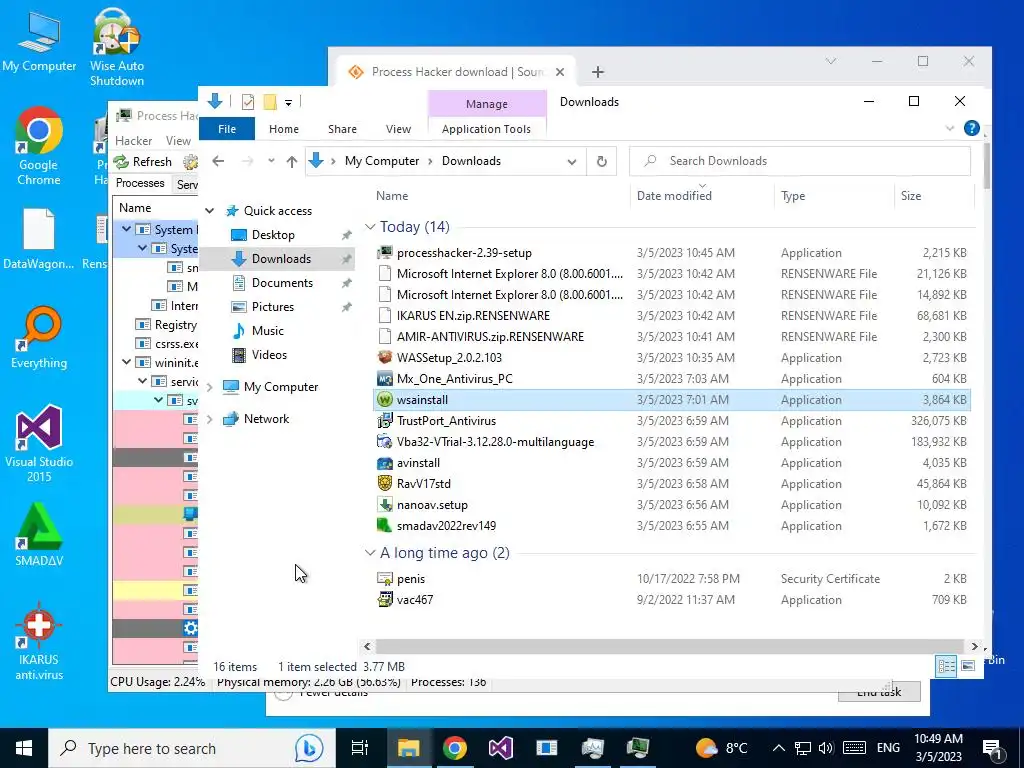The image size is (1024, 768).
Task: Open Task View on the taskbar
Action: click(360, 748)
